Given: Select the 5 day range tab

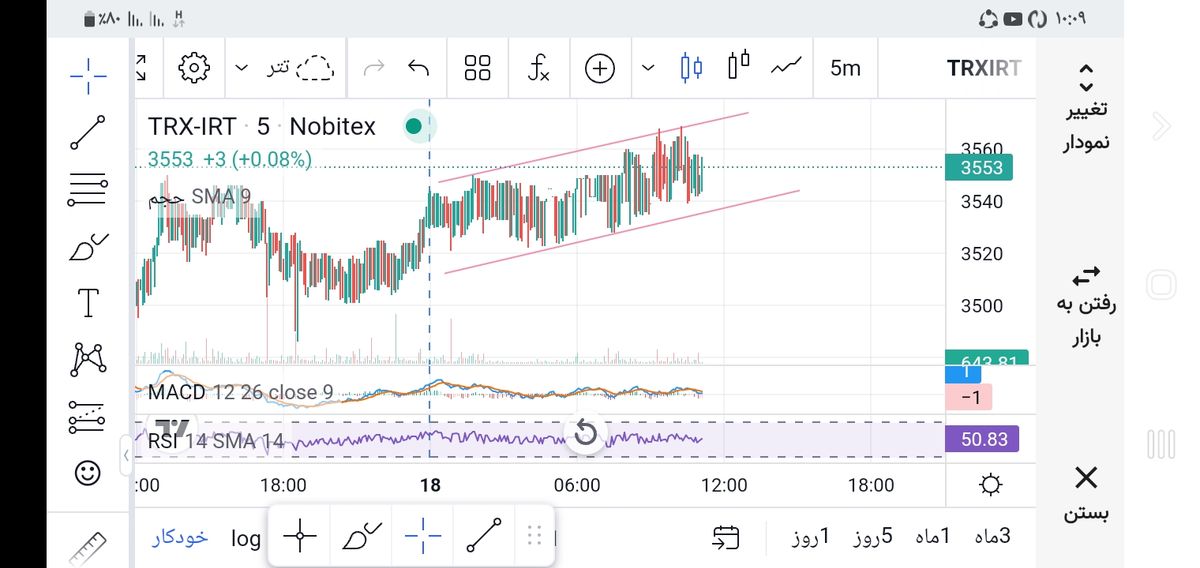Looking at the screenshot, I should pyautogui.click(x=872, y=536).
